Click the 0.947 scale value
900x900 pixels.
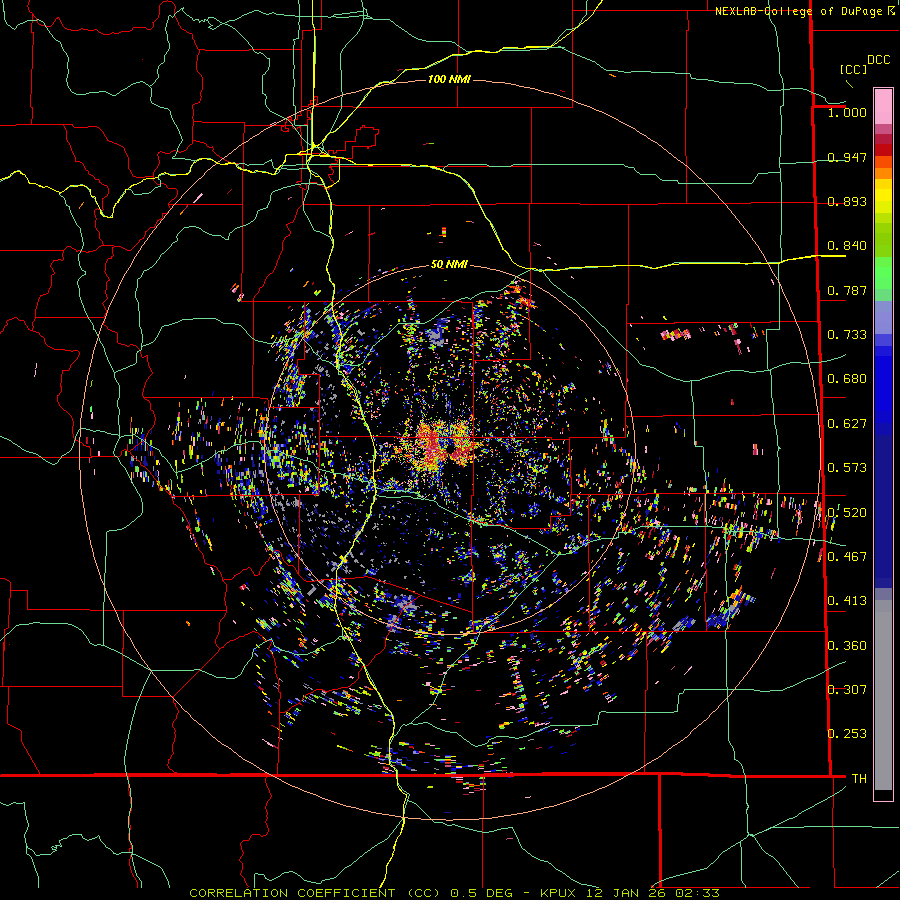coord(847,157)
